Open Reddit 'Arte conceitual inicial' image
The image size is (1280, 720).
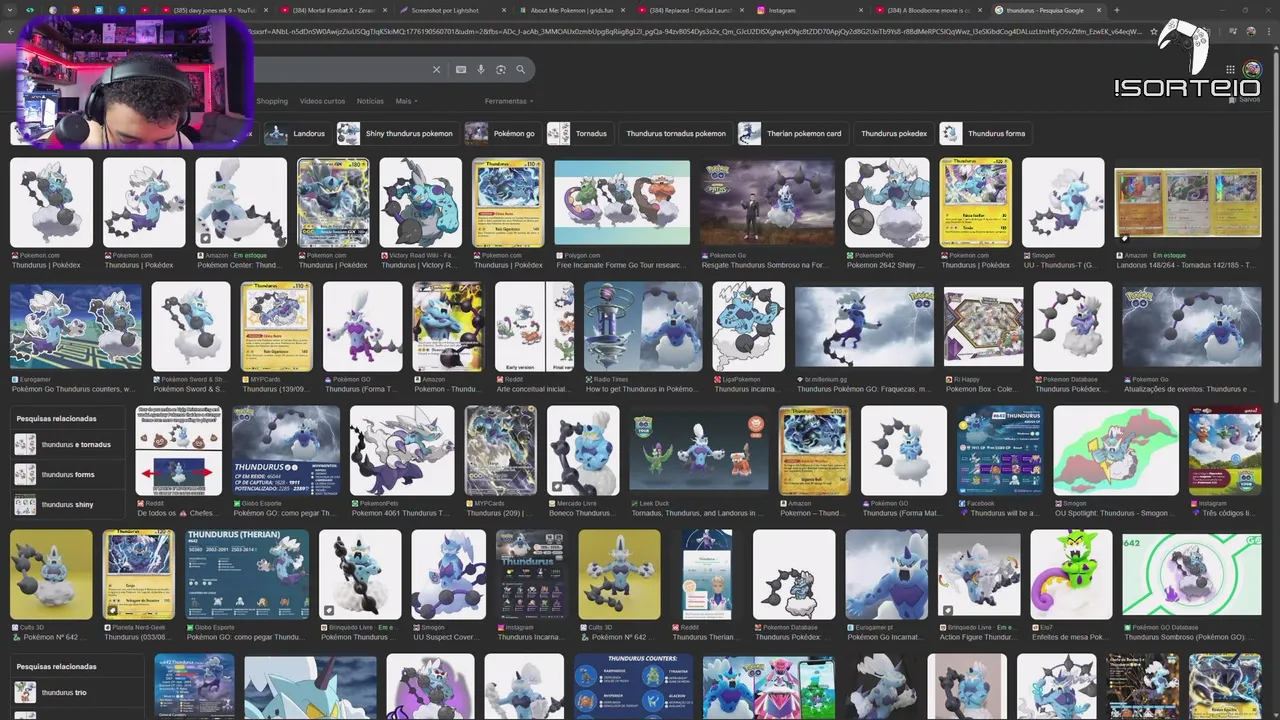[534, 326]
